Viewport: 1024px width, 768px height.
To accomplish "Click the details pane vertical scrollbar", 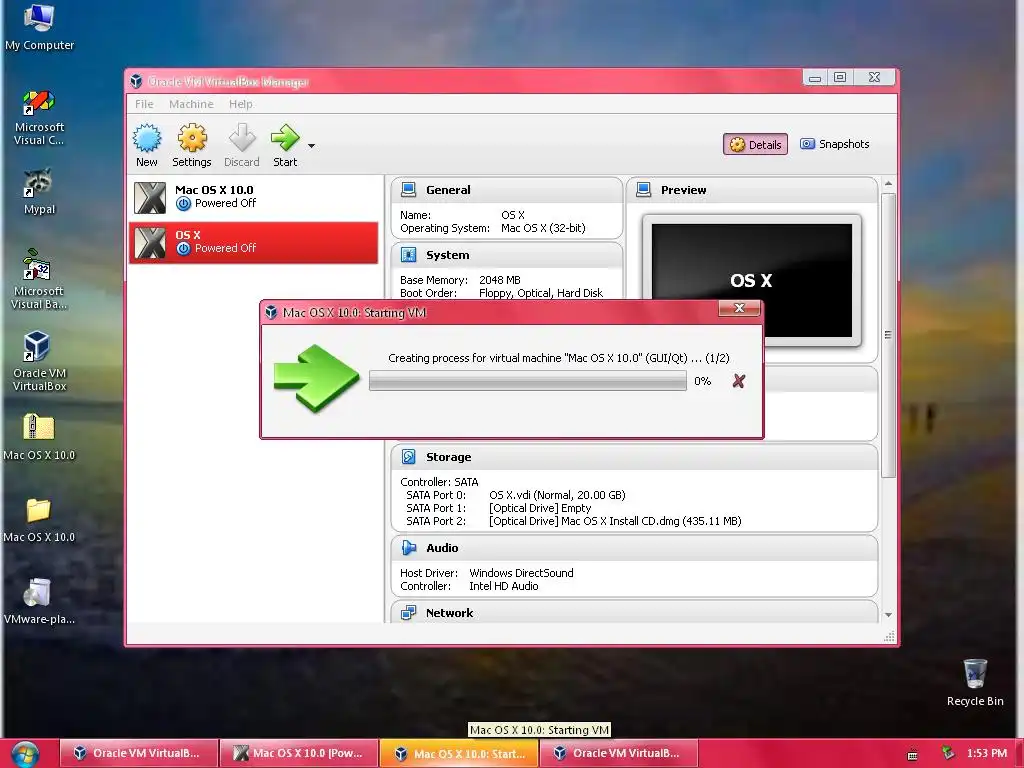I will pyautogui.click(x=888, y=334).
